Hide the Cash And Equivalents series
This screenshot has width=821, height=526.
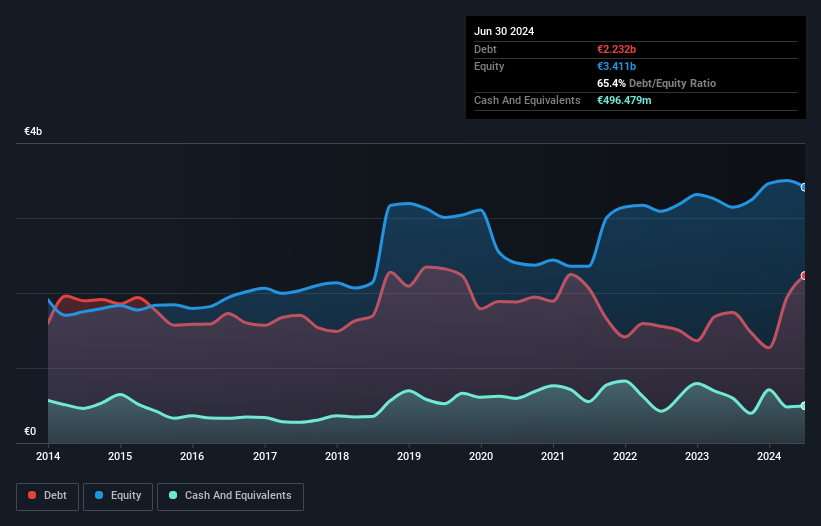coord(230,496)
